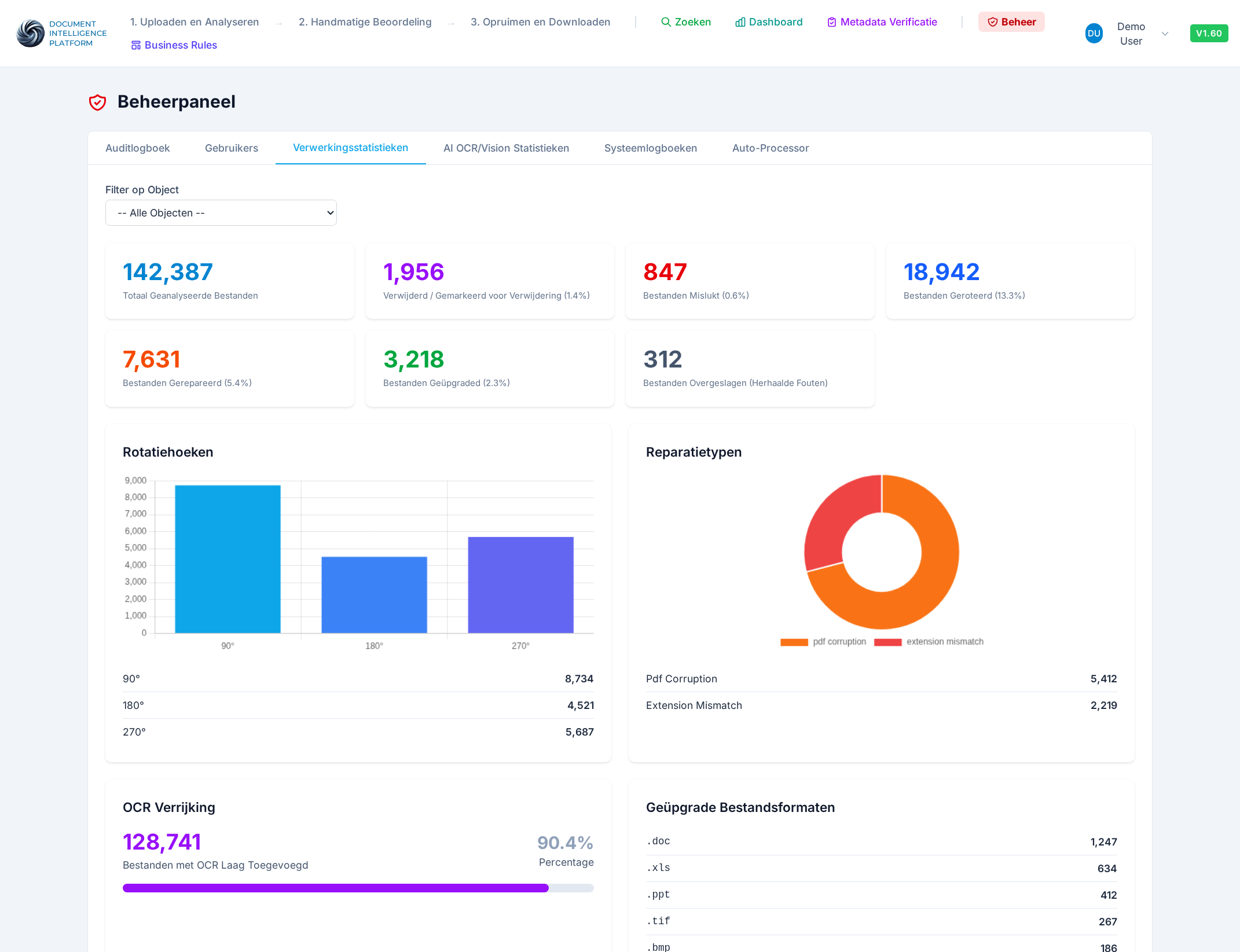Click the 847 Bestanden Mislukt value
This screenshot has height=952, width=1240.
pyautogui.click(x=665, y=272)
